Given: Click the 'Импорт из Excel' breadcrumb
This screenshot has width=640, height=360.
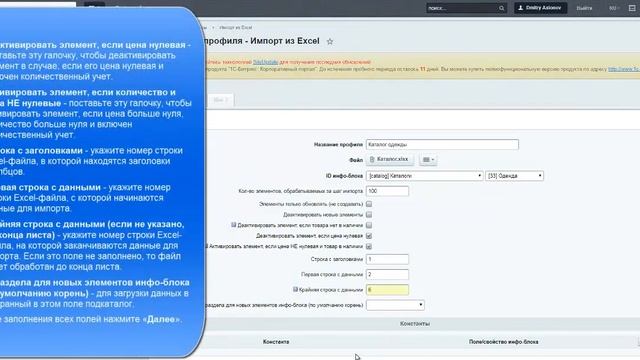Looking at the screenshot, I should pyautogui.click(x=236, y=27).
